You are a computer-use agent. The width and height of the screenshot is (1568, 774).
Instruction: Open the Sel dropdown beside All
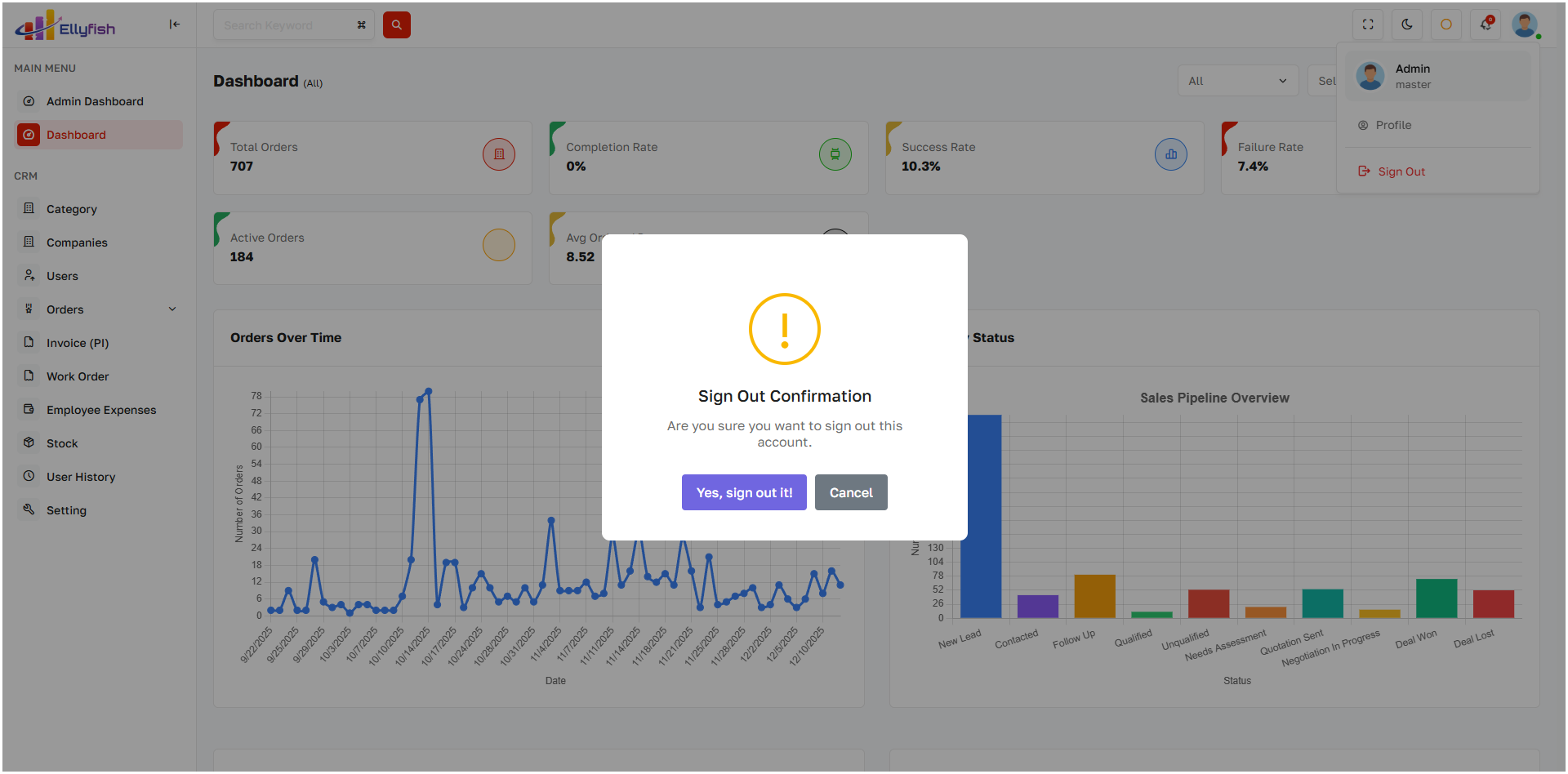coord(1325,81)
